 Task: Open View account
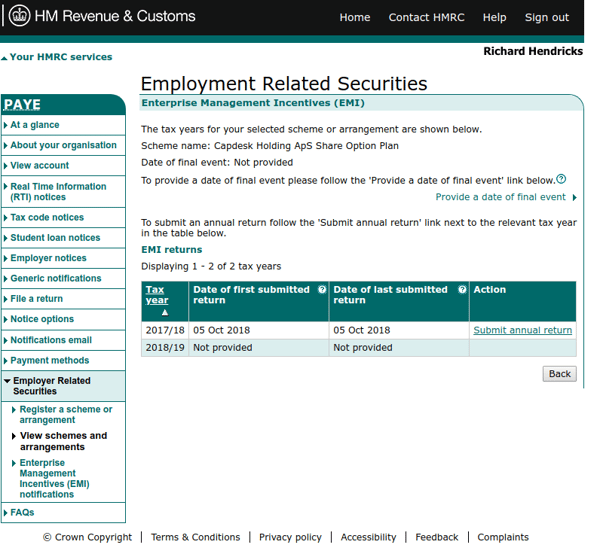click(39, 165)
